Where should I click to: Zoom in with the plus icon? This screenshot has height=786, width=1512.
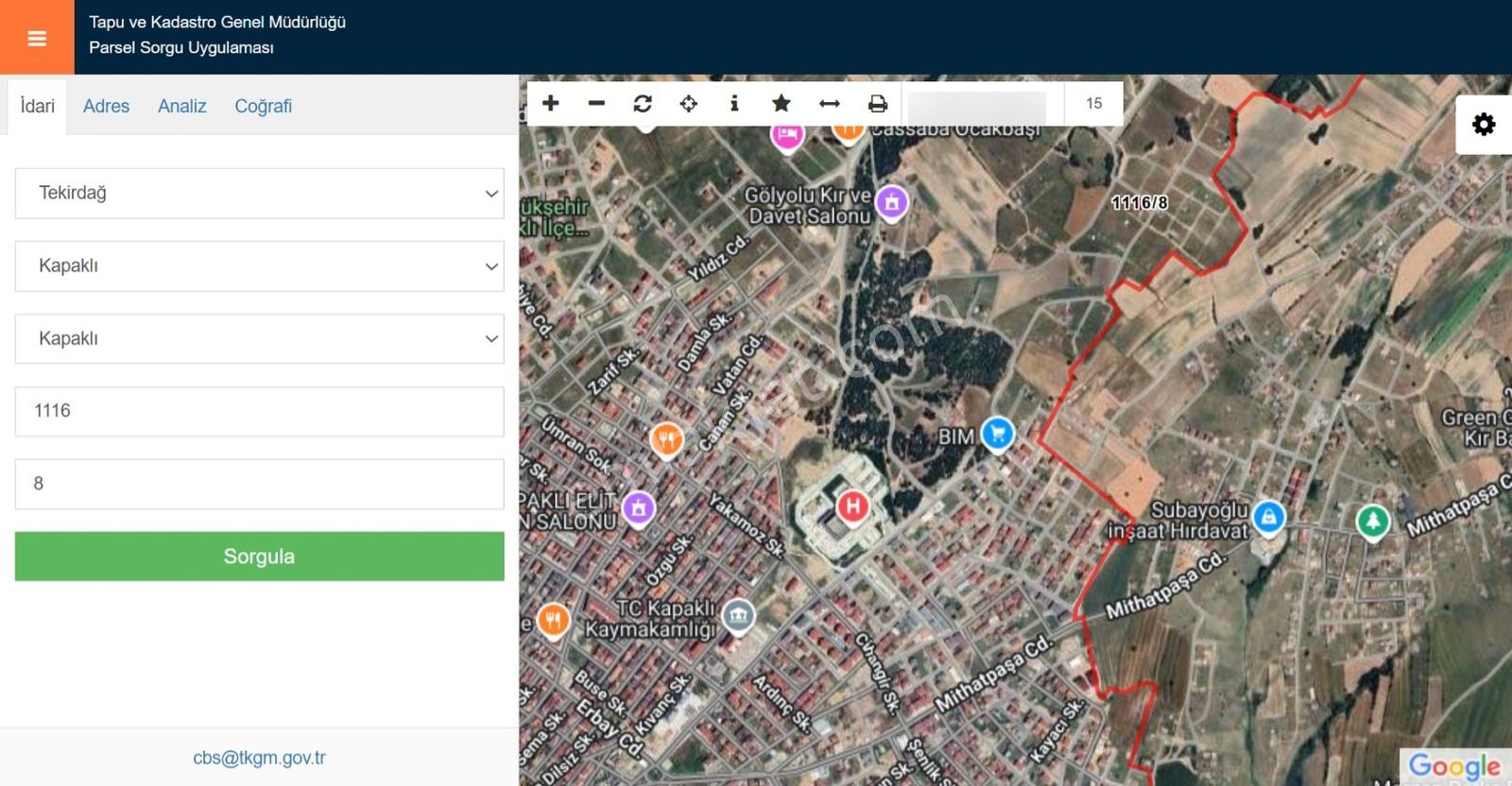[x=551, y=103]
